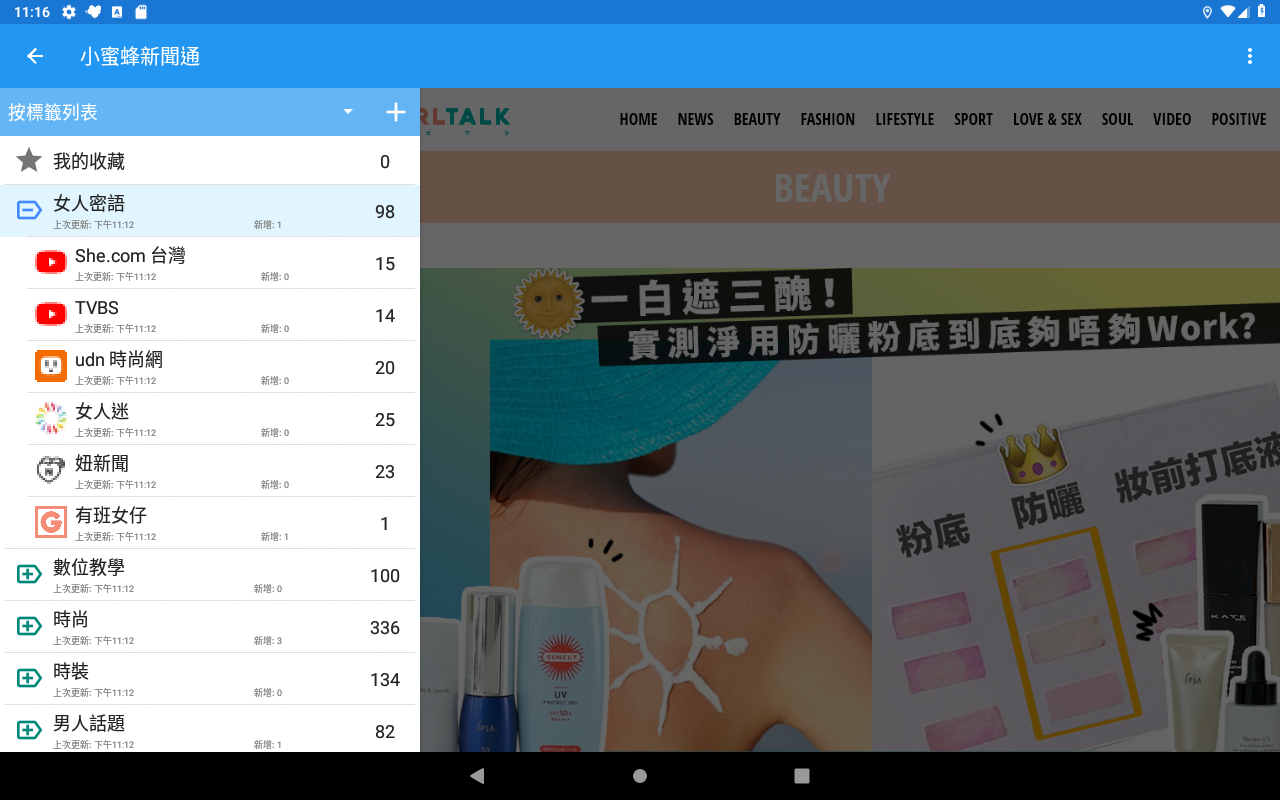Screen dimensions: 1280x800
Task: Tap the back arrow in the app bar
Action: click(35, 56)
